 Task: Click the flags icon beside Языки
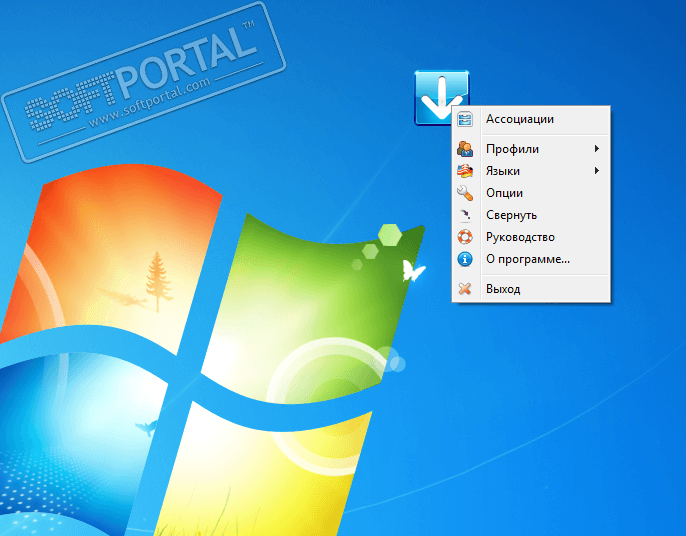pyautogui.click(x=465, y=171)
